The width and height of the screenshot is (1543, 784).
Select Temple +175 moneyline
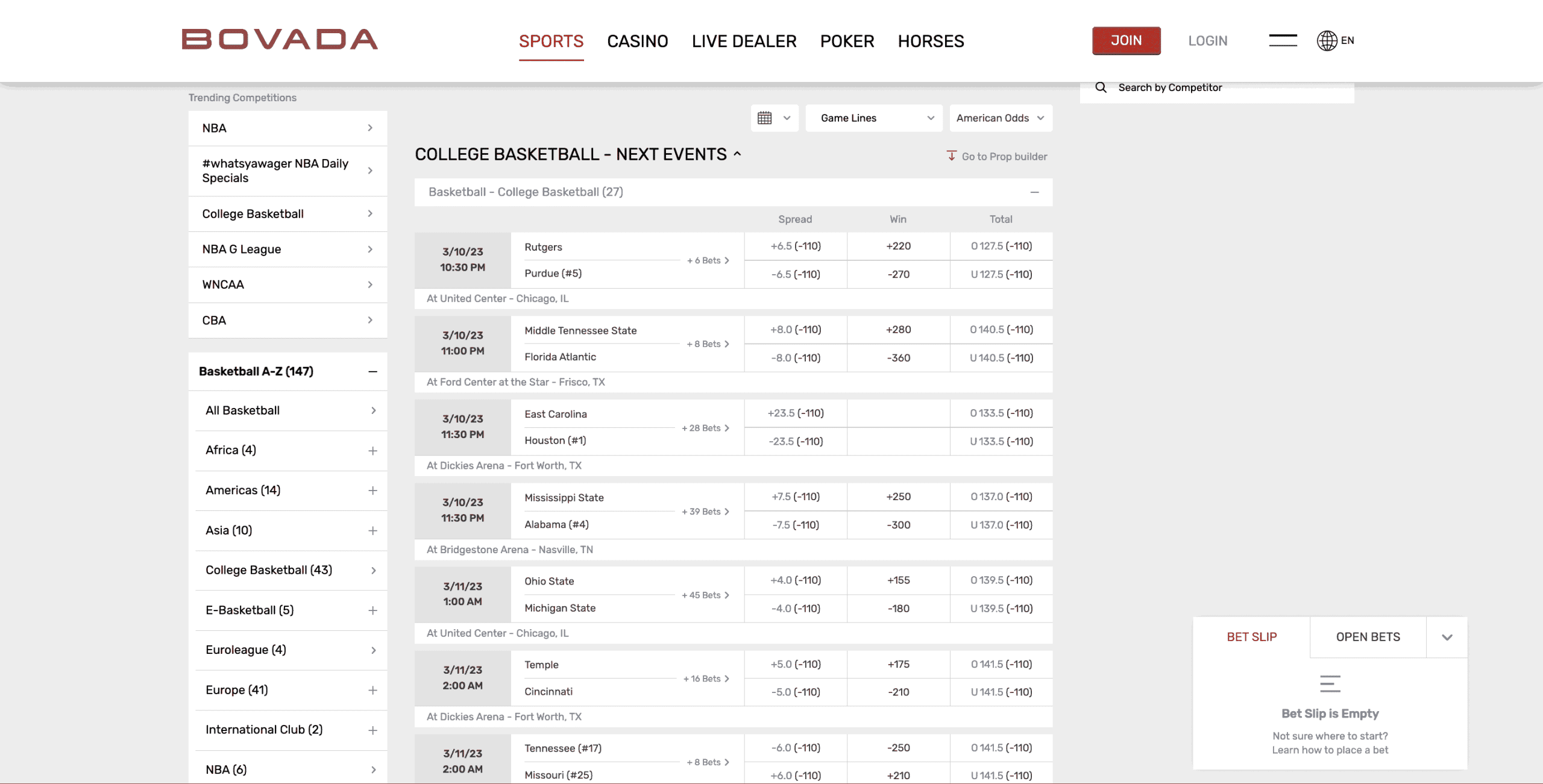tap(898, 665)
